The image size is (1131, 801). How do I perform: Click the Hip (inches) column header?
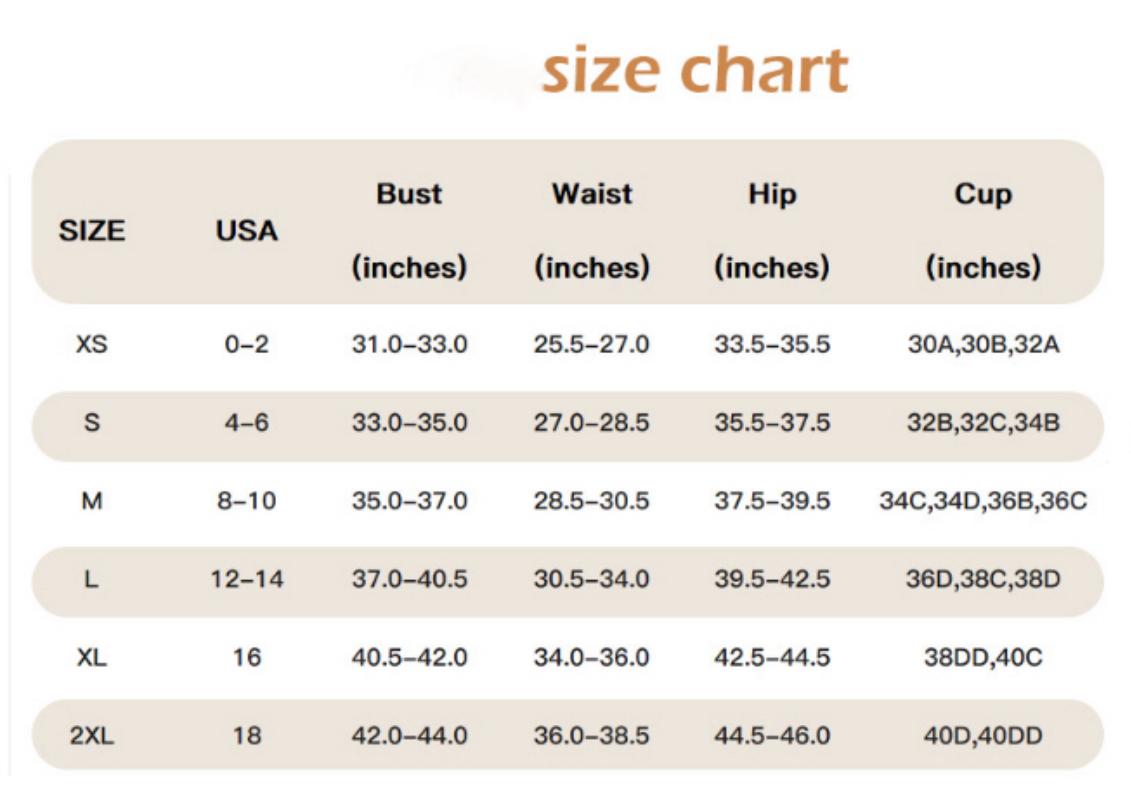point(772,230)
